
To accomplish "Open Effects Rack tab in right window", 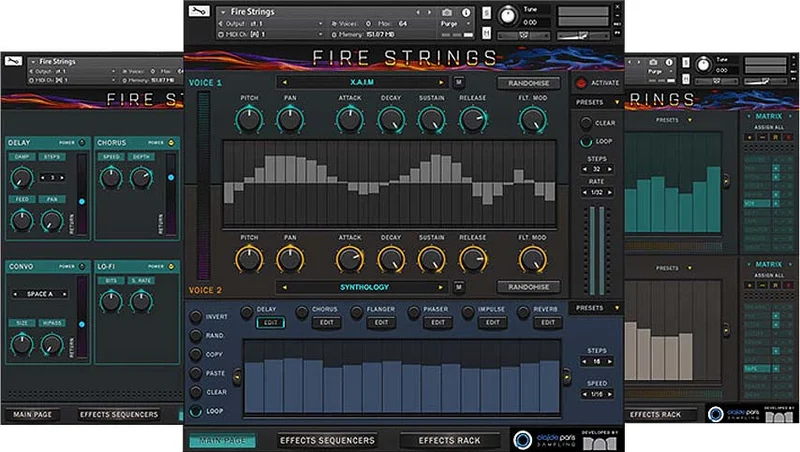I will point(656,415).
